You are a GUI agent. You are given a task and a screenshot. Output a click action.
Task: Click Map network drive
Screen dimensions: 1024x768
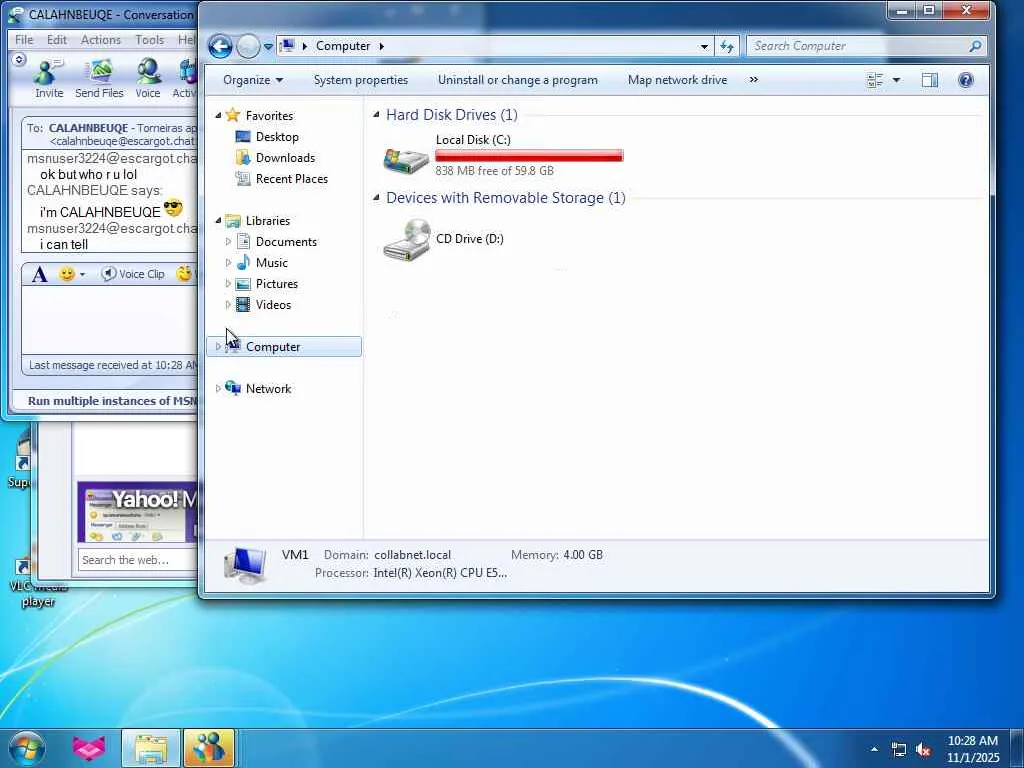pos(677,80)
